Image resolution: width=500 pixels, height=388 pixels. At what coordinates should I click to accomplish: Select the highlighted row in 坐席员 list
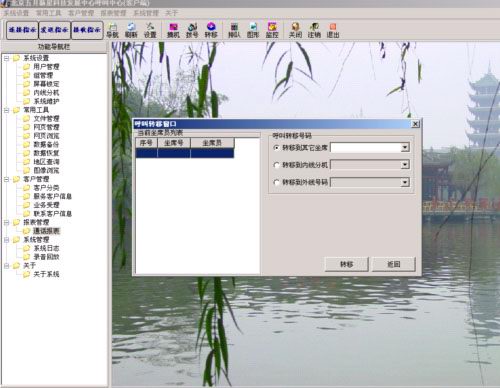[185, 153]
